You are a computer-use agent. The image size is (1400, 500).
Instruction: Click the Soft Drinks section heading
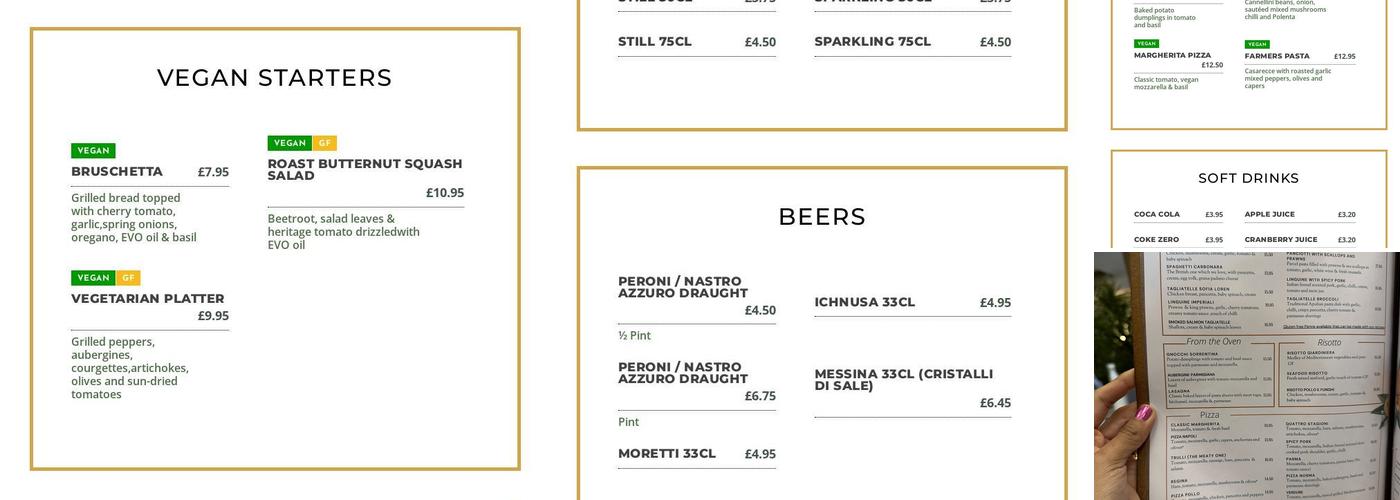(x=1248, y=178)
